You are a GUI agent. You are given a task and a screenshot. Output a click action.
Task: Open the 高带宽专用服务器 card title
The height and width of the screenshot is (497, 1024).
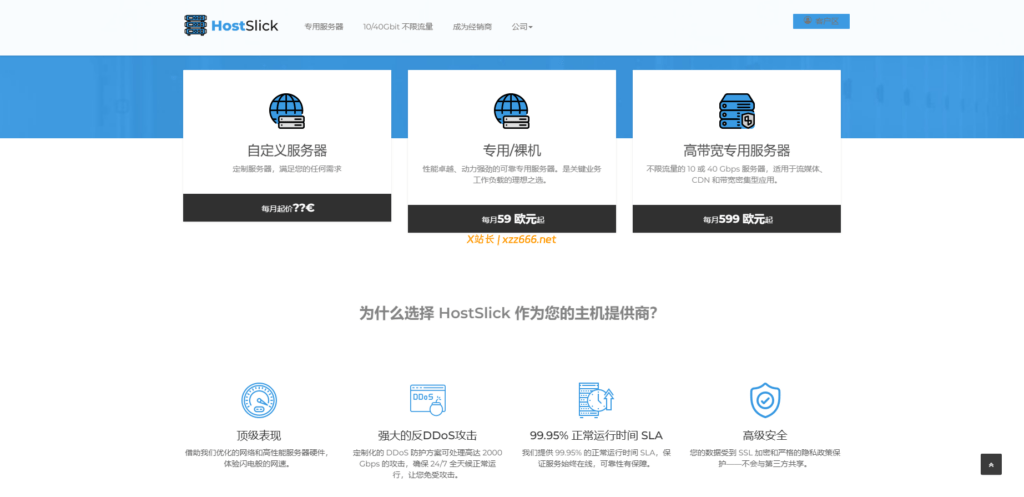(x=737, y=150)
